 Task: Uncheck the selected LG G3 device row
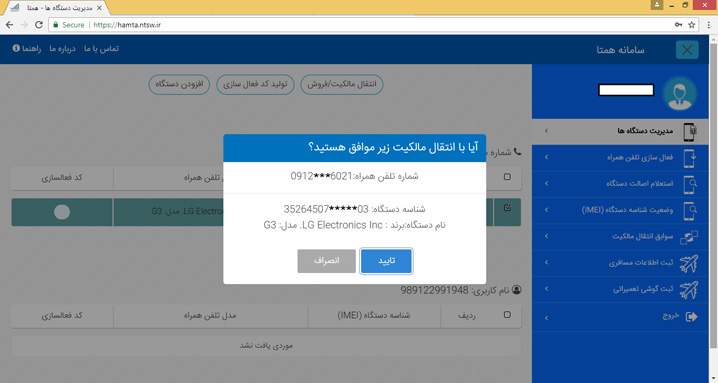507,208
